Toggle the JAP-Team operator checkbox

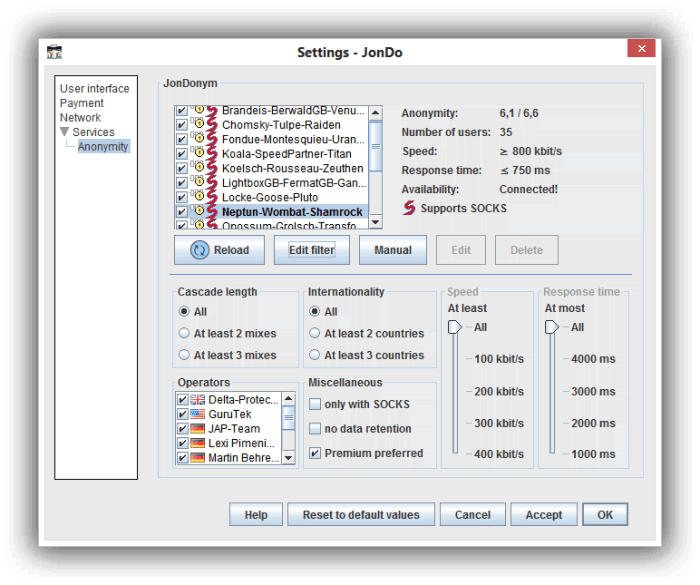pyautogui.click(x=183, y=429)
